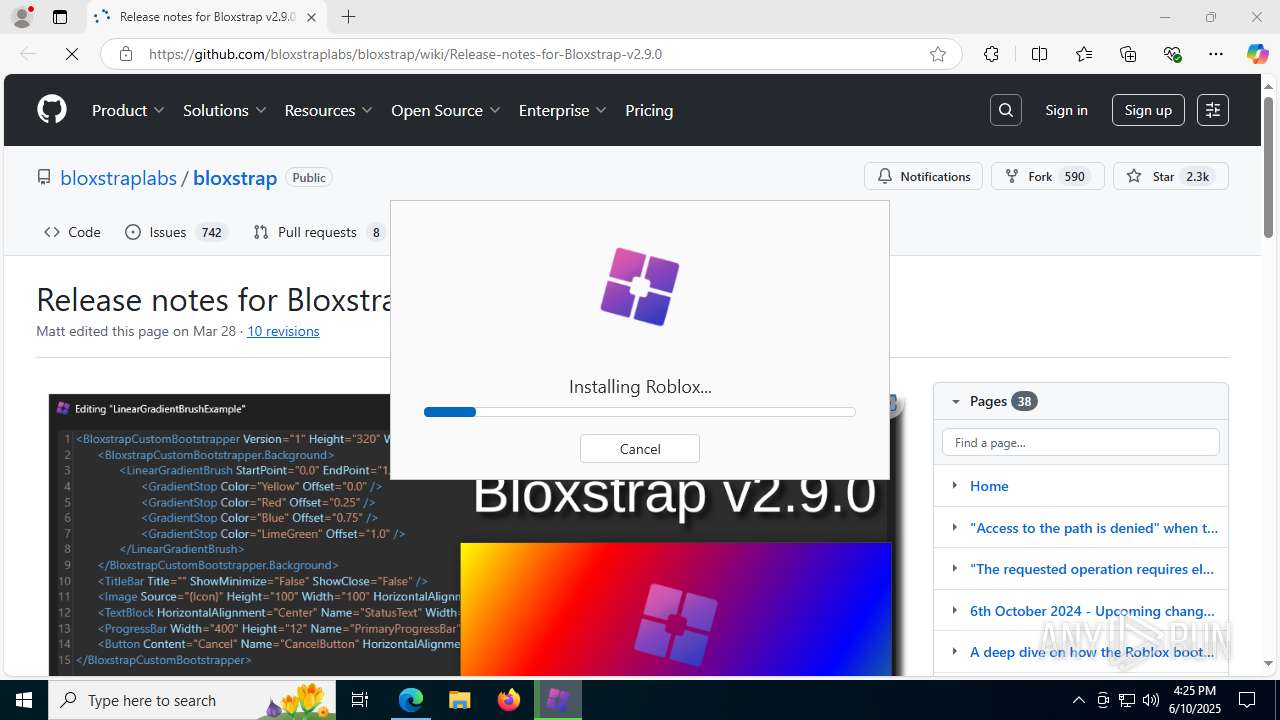The width and height of the screenshot is (1280, 720).
Task: Click the page vertical scrollbar
Action: pos(1269,168)
